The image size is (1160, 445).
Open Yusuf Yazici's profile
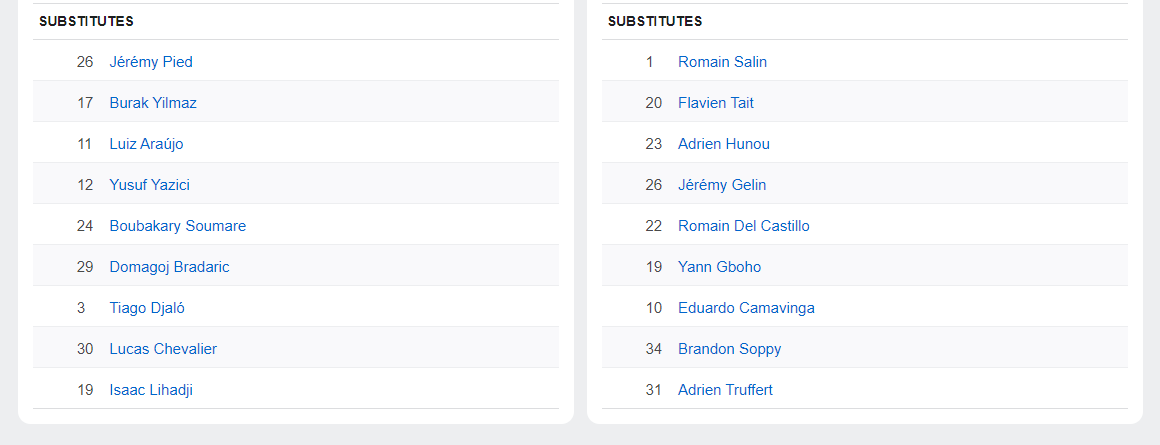(x=149, y=185)
